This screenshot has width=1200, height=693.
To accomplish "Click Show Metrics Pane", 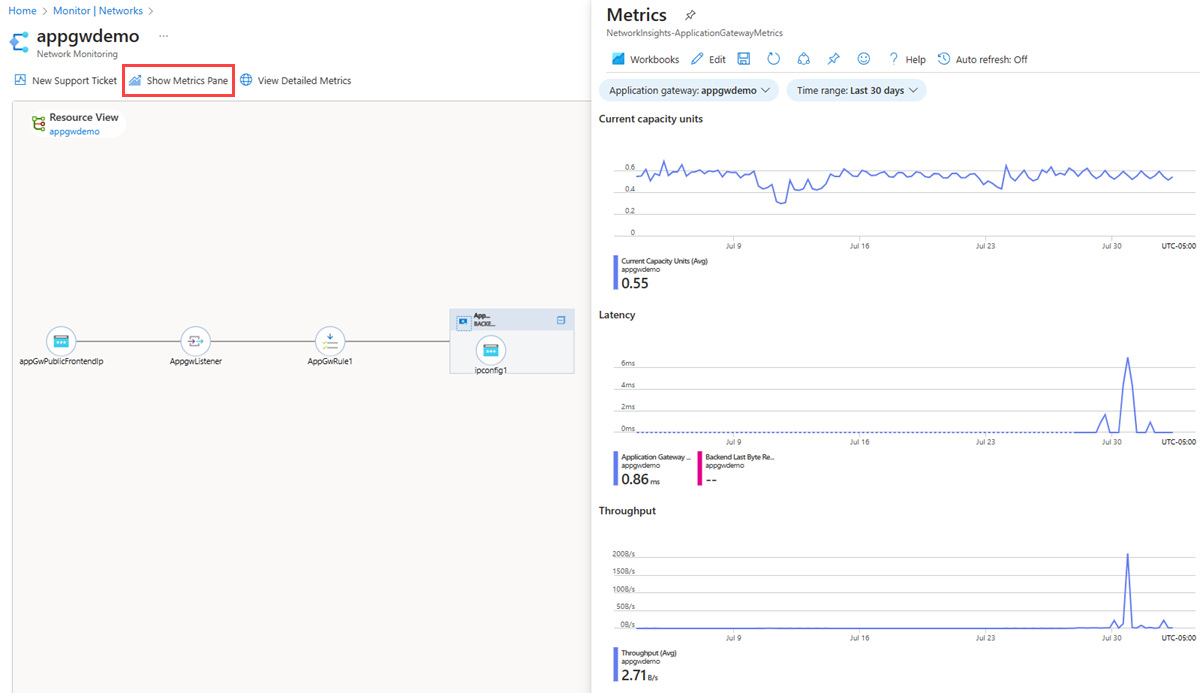I will [178, 80].
